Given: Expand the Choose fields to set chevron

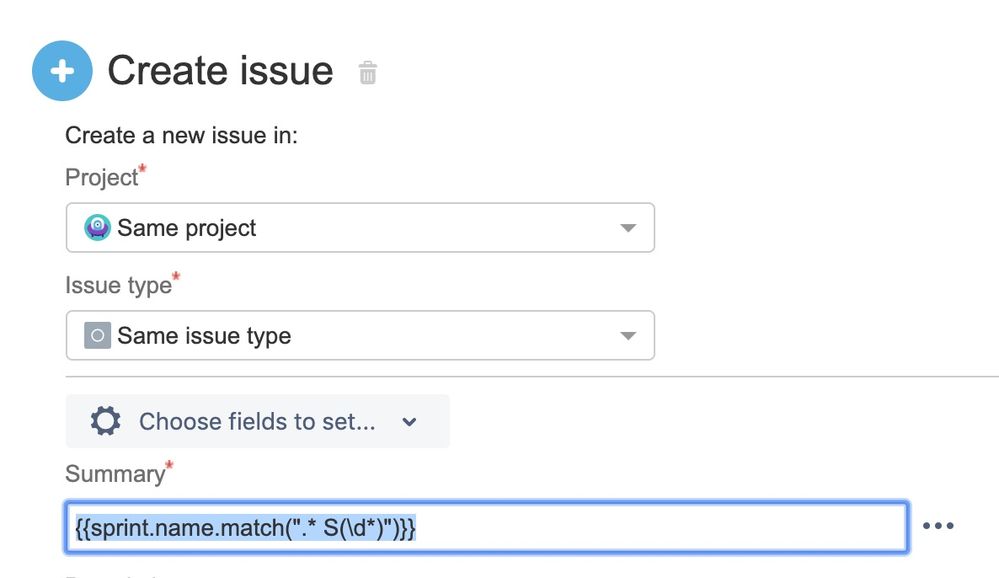Looking at the screenshot, I should 409,422.
